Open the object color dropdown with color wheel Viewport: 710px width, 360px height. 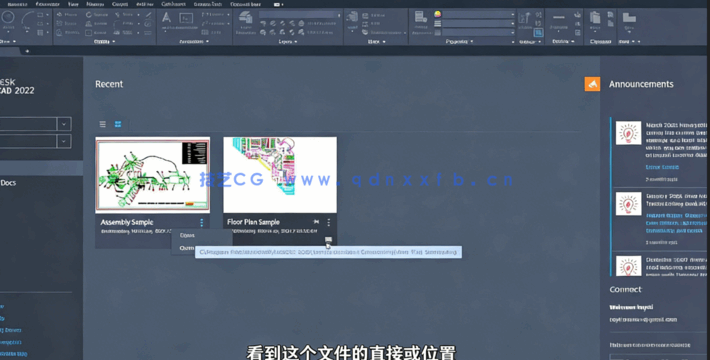click(479, 14)
